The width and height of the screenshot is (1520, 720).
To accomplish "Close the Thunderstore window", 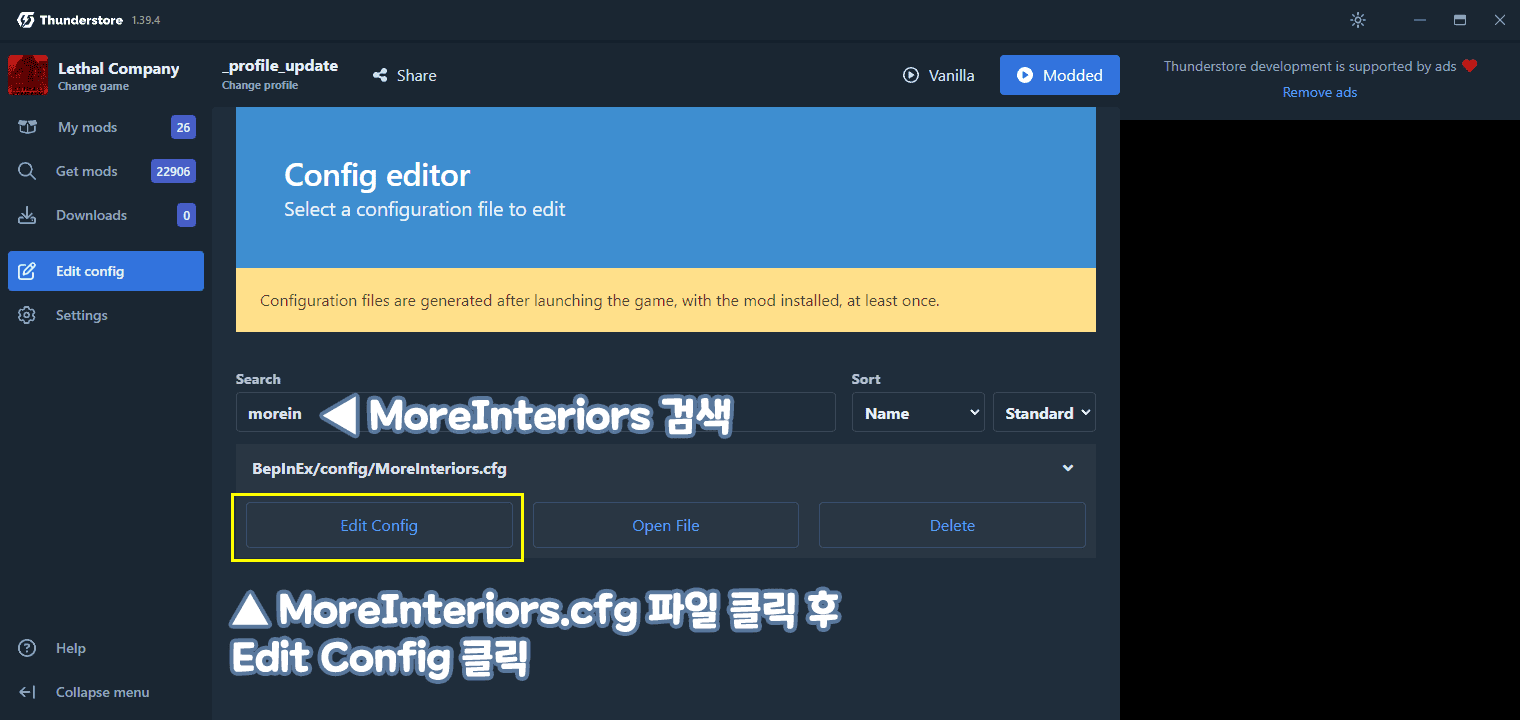I will (x=1500, y=20).
